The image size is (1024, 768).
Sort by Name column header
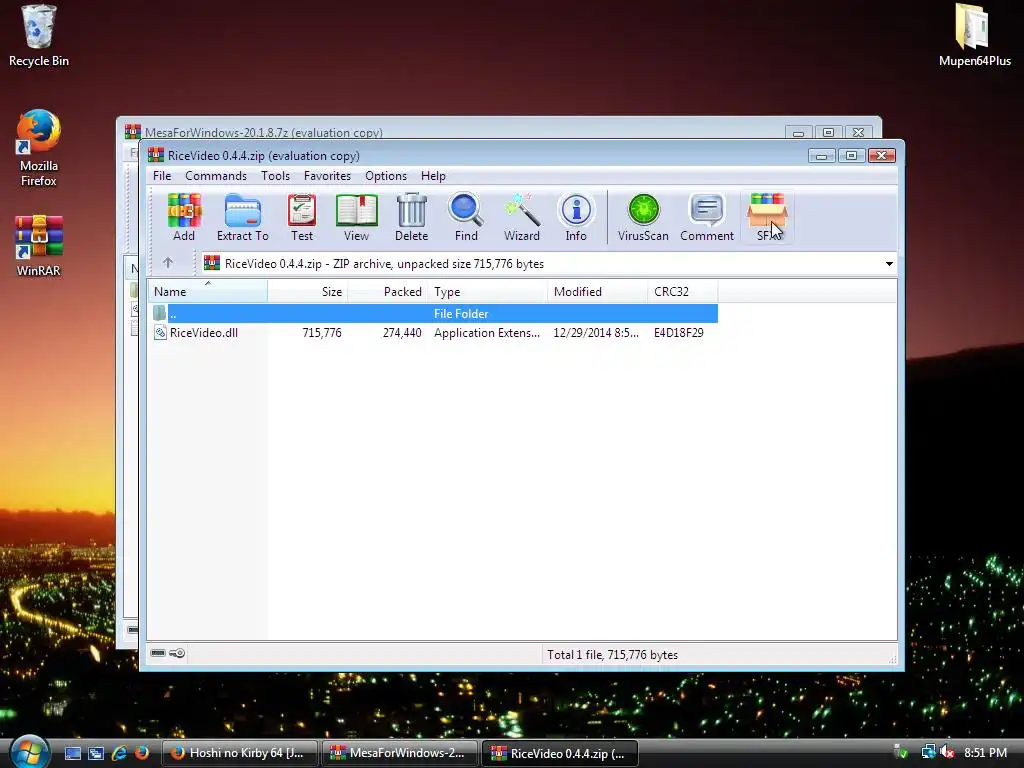pos(208,291)
